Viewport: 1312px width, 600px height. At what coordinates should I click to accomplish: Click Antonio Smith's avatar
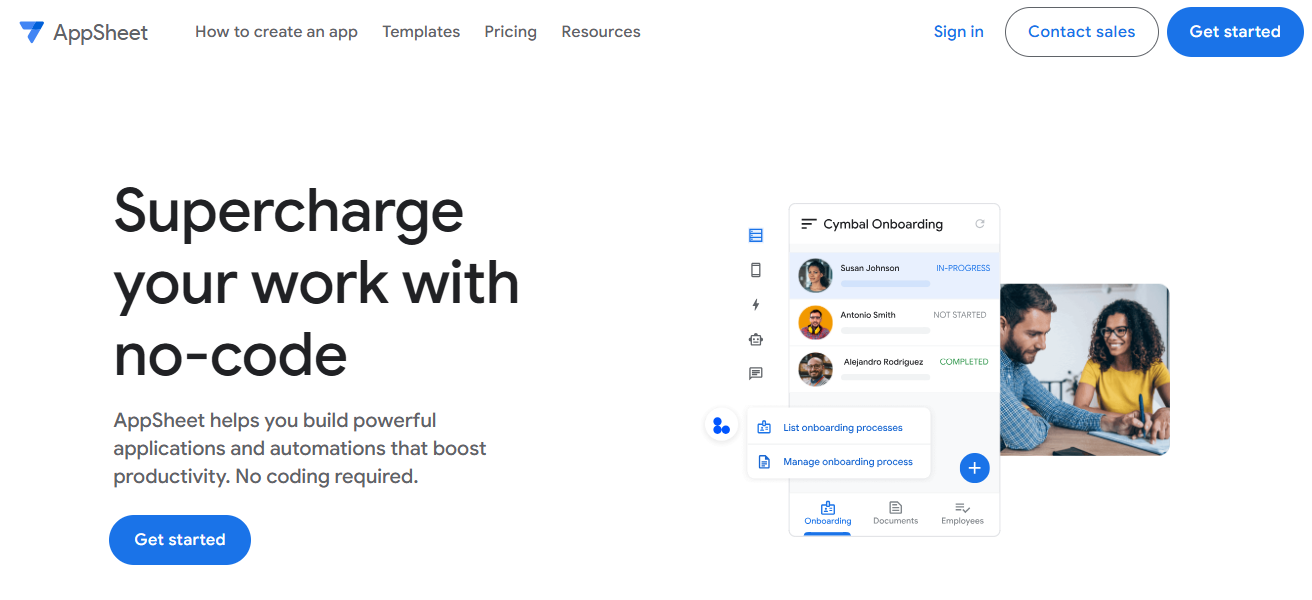click(816, 322)
